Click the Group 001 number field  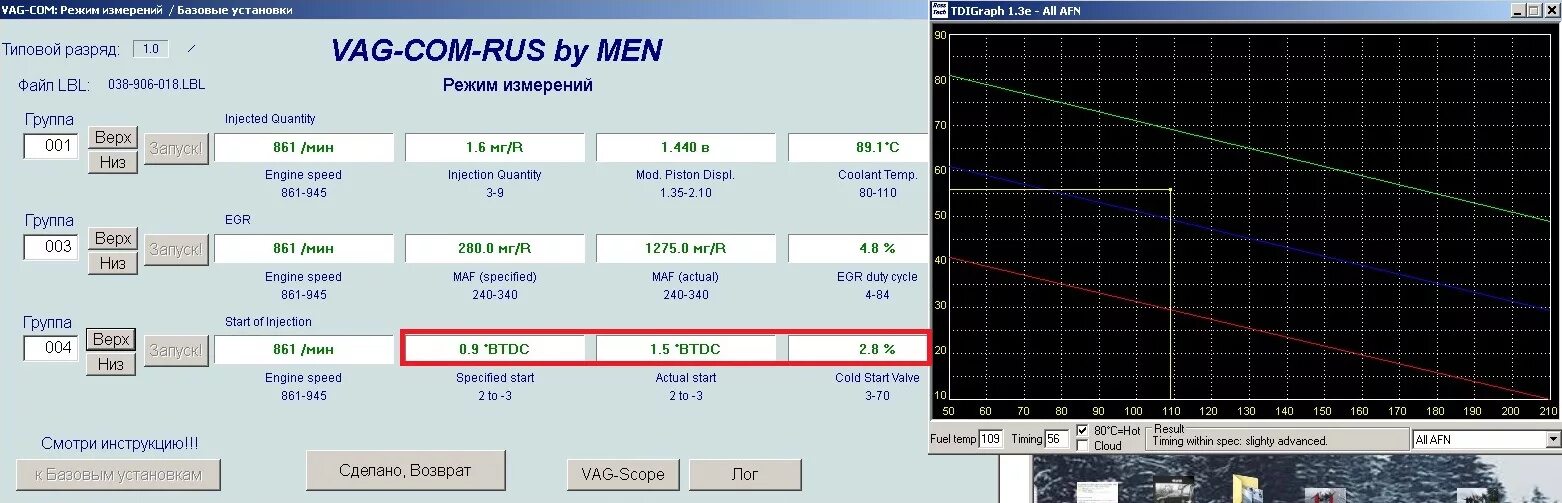[x=51, y=146]
